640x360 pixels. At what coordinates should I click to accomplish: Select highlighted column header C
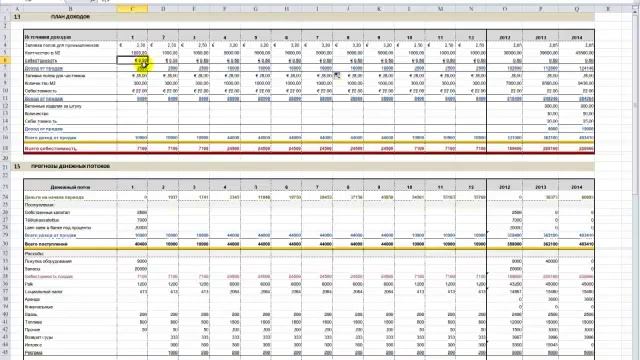(132, 9)
